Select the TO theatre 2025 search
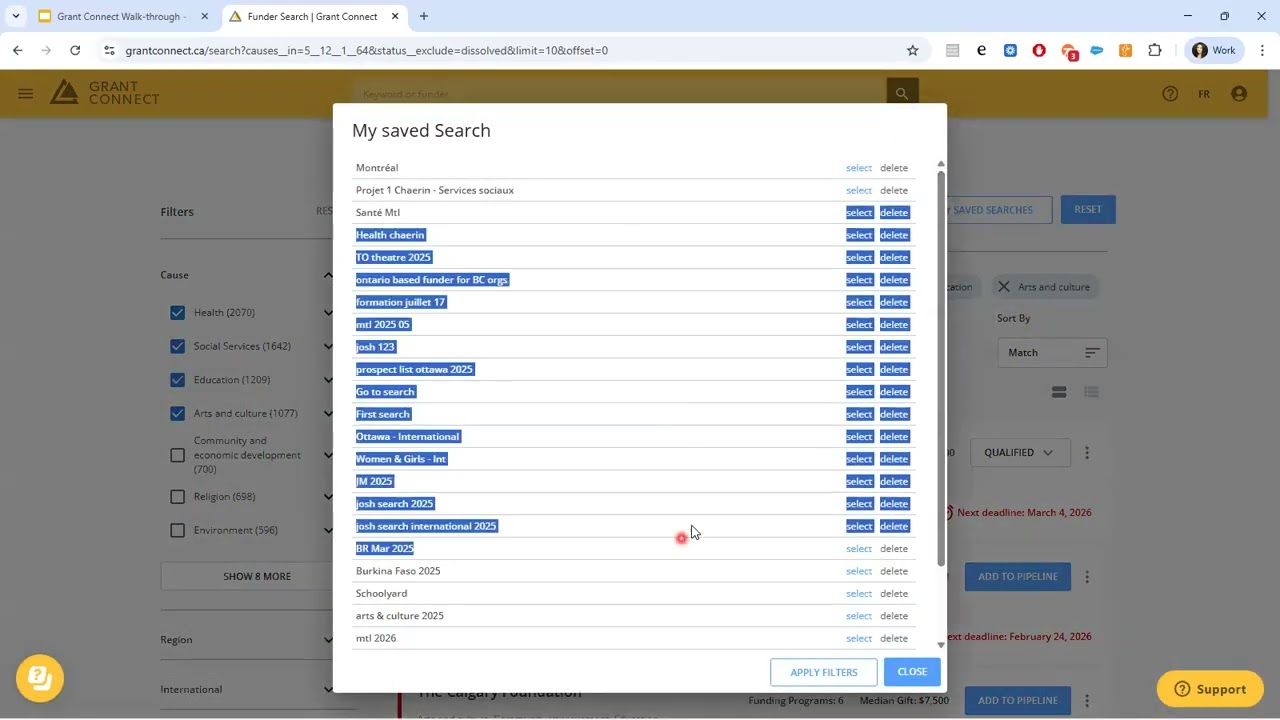This screenshot has width=1280, height=720. (x=859, y=257)
